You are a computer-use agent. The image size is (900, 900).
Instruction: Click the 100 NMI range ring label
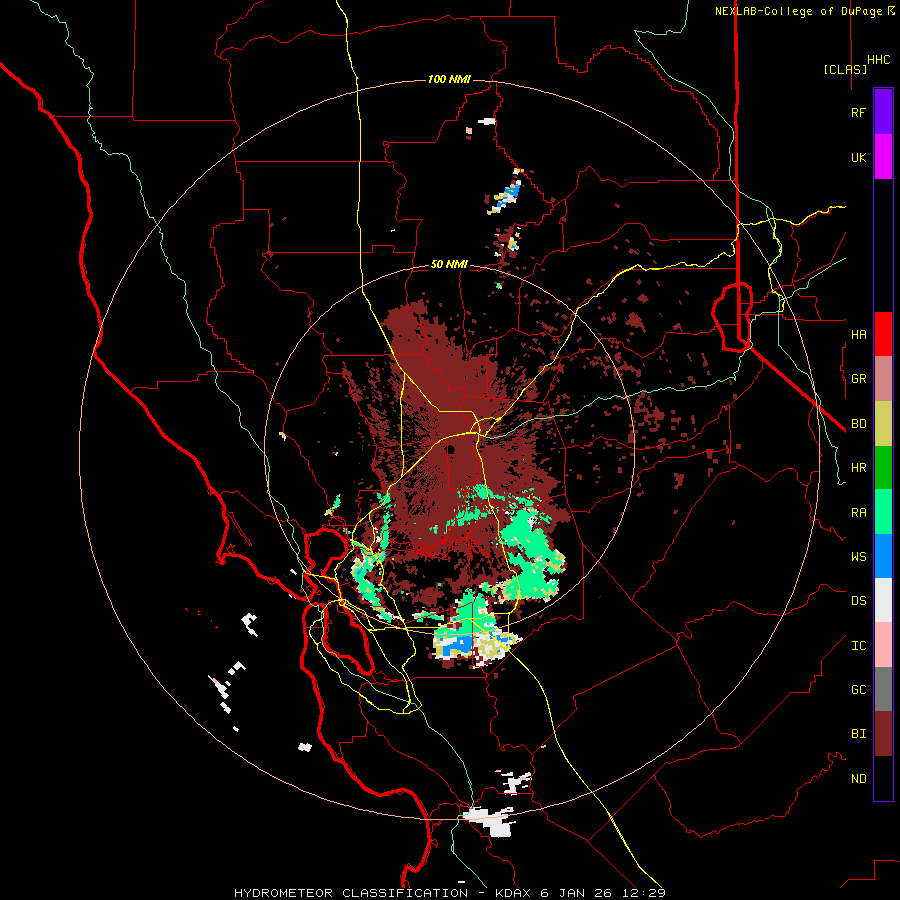point(449,79)
